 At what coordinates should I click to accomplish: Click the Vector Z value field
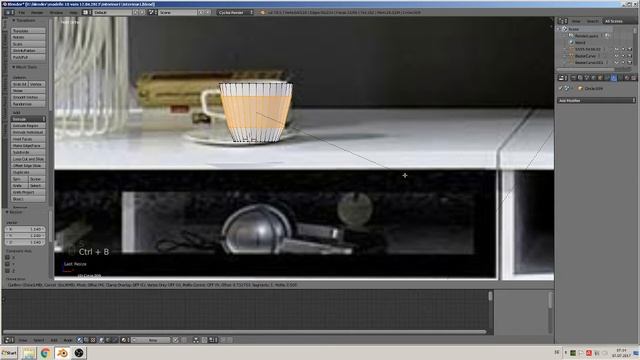click(24, 242)
